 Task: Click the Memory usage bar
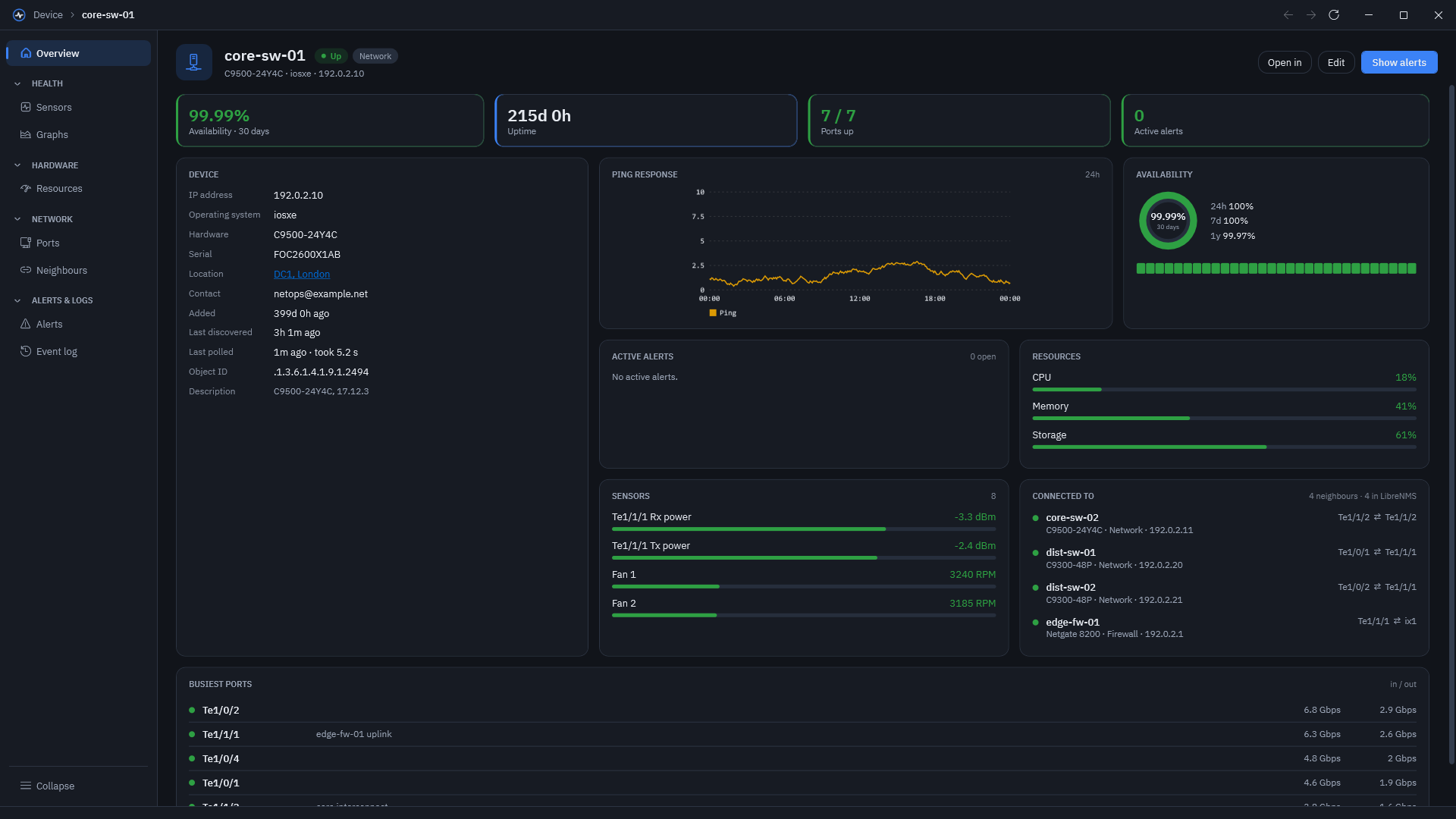coord(1224,419)
